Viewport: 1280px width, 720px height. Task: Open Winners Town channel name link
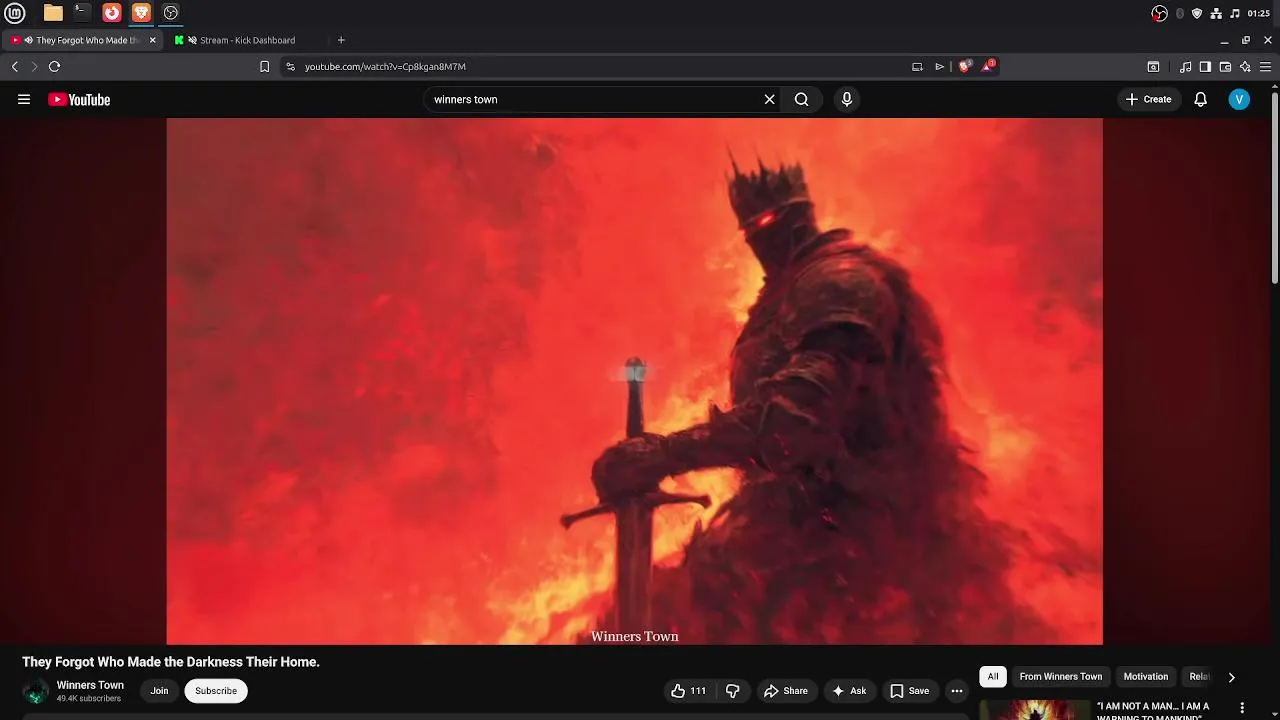(x=90, y=685)
